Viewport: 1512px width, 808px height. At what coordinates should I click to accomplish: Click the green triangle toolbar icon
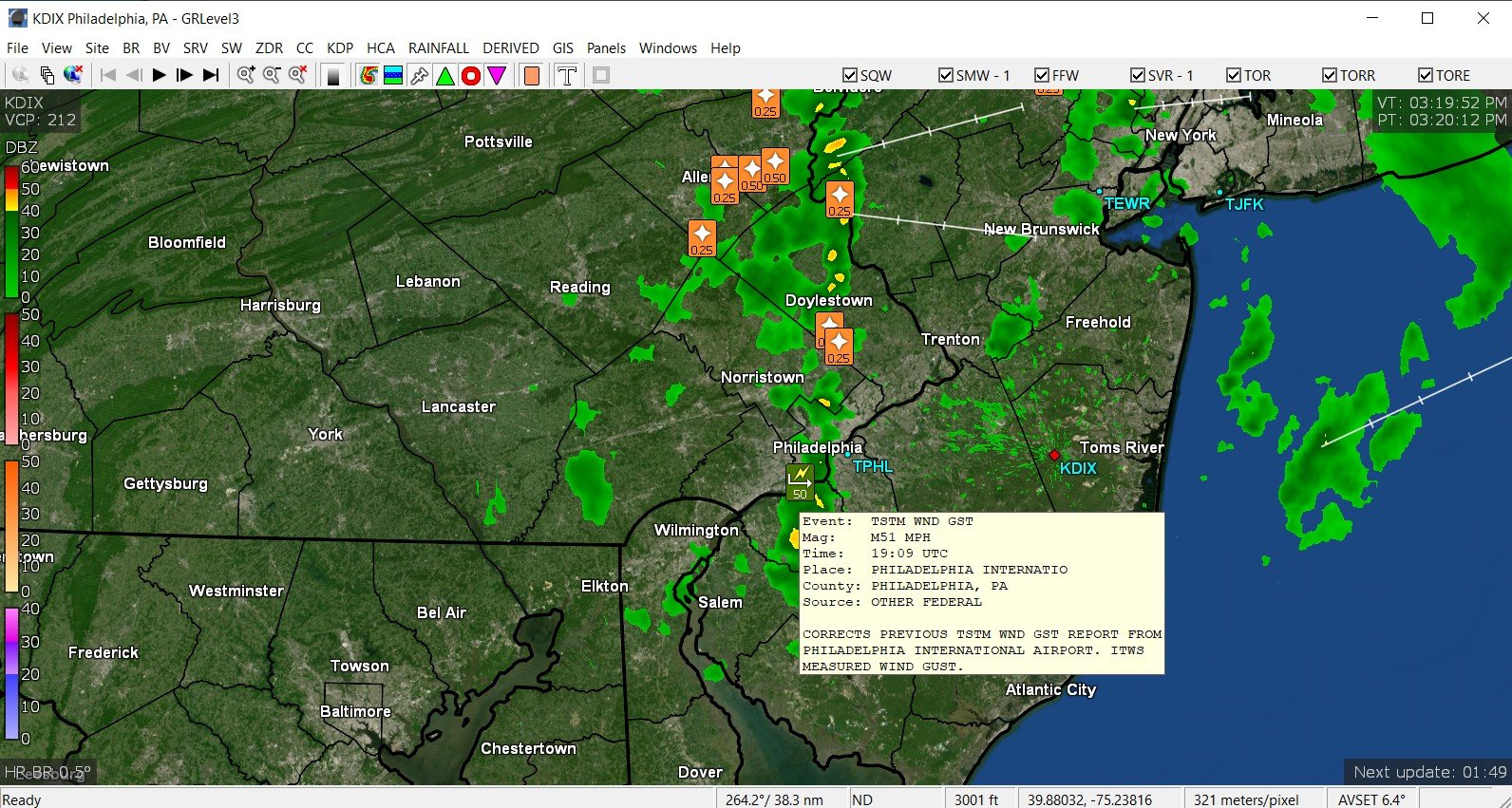tap(444, 75)
